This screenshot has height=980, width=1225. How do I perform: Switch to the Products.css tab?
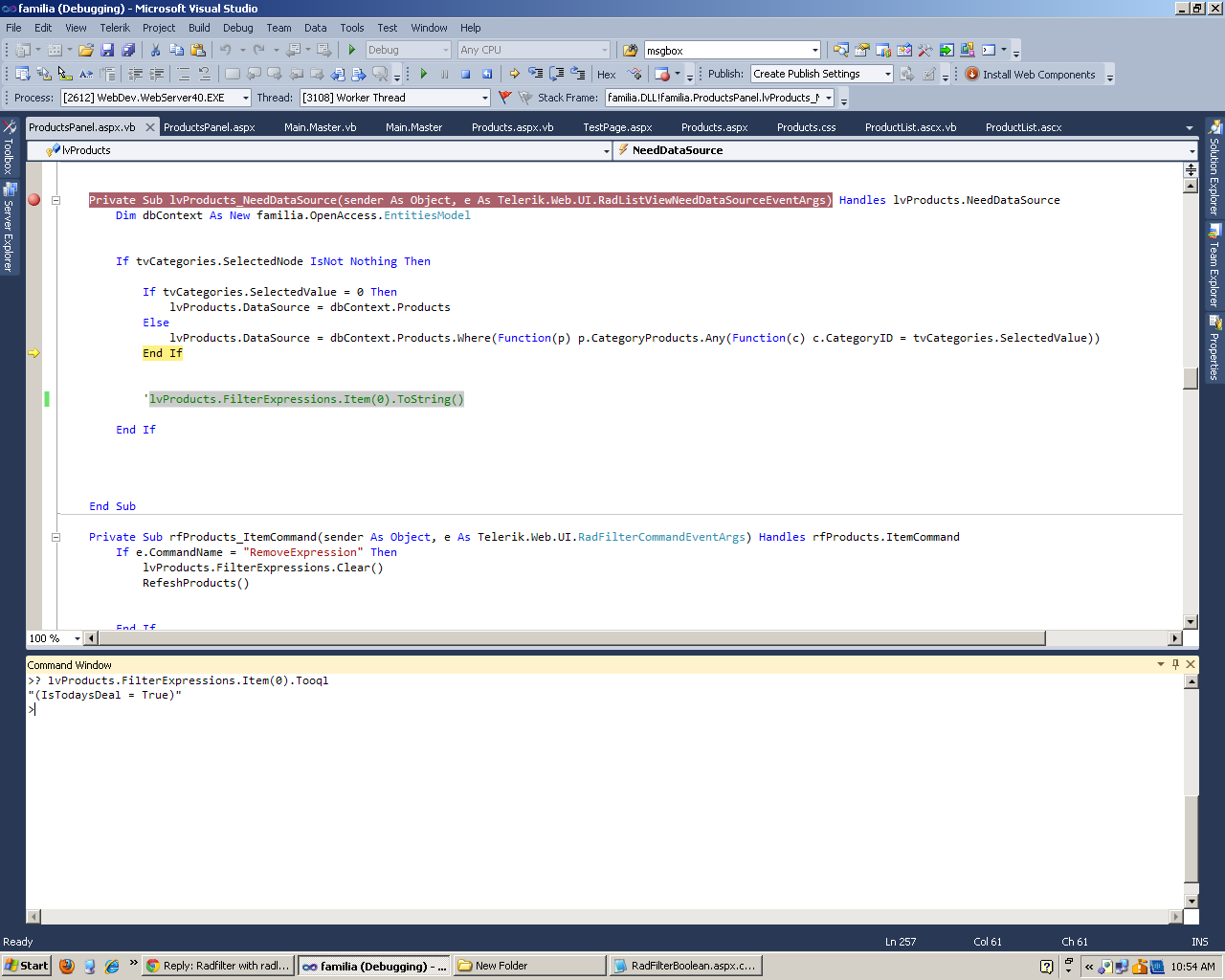click(x=806, y=127)
